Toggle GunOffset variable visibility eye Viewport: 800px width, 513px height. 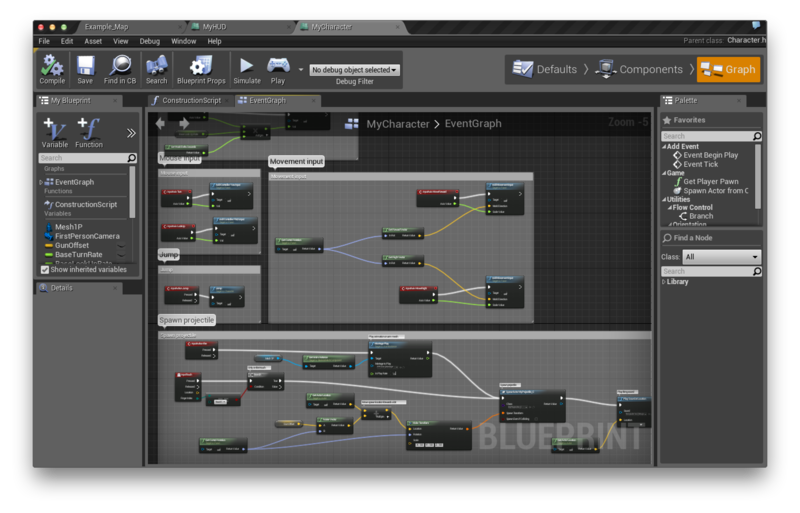click(x=121, y=246)
